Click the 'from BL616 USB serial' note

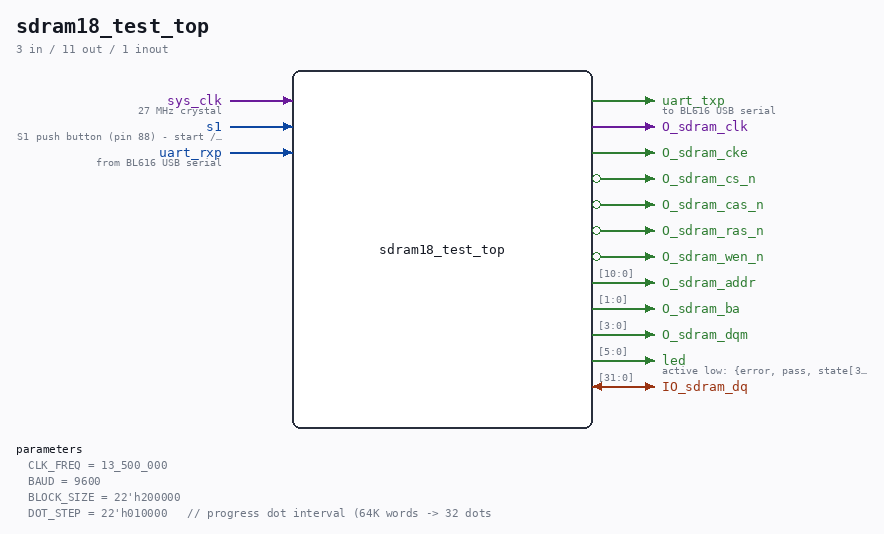tap(159, 162)
